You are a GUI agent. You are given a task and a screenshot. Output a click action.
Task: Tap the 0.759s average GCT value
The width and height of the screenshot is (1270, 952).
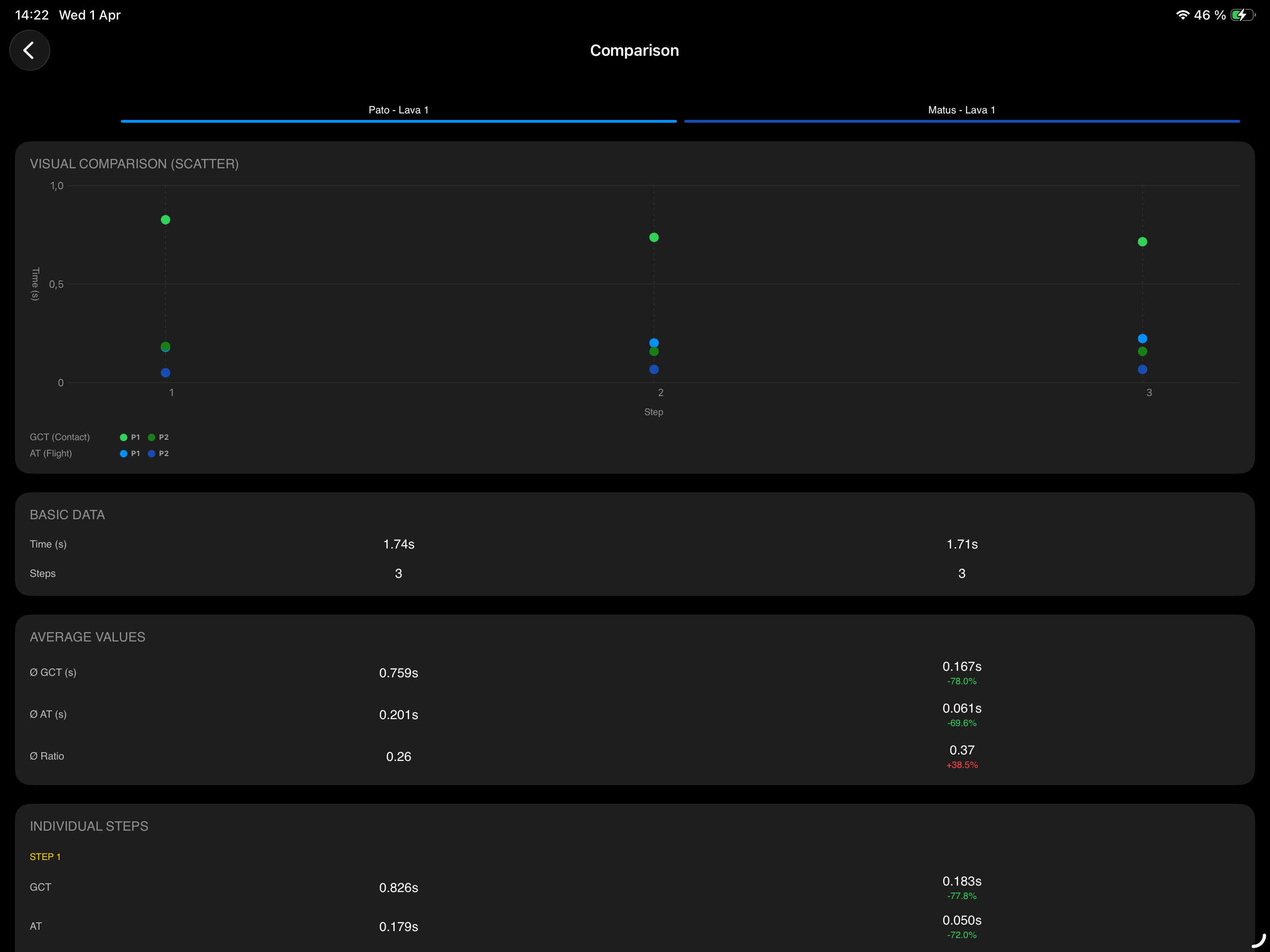click(398, 673)
